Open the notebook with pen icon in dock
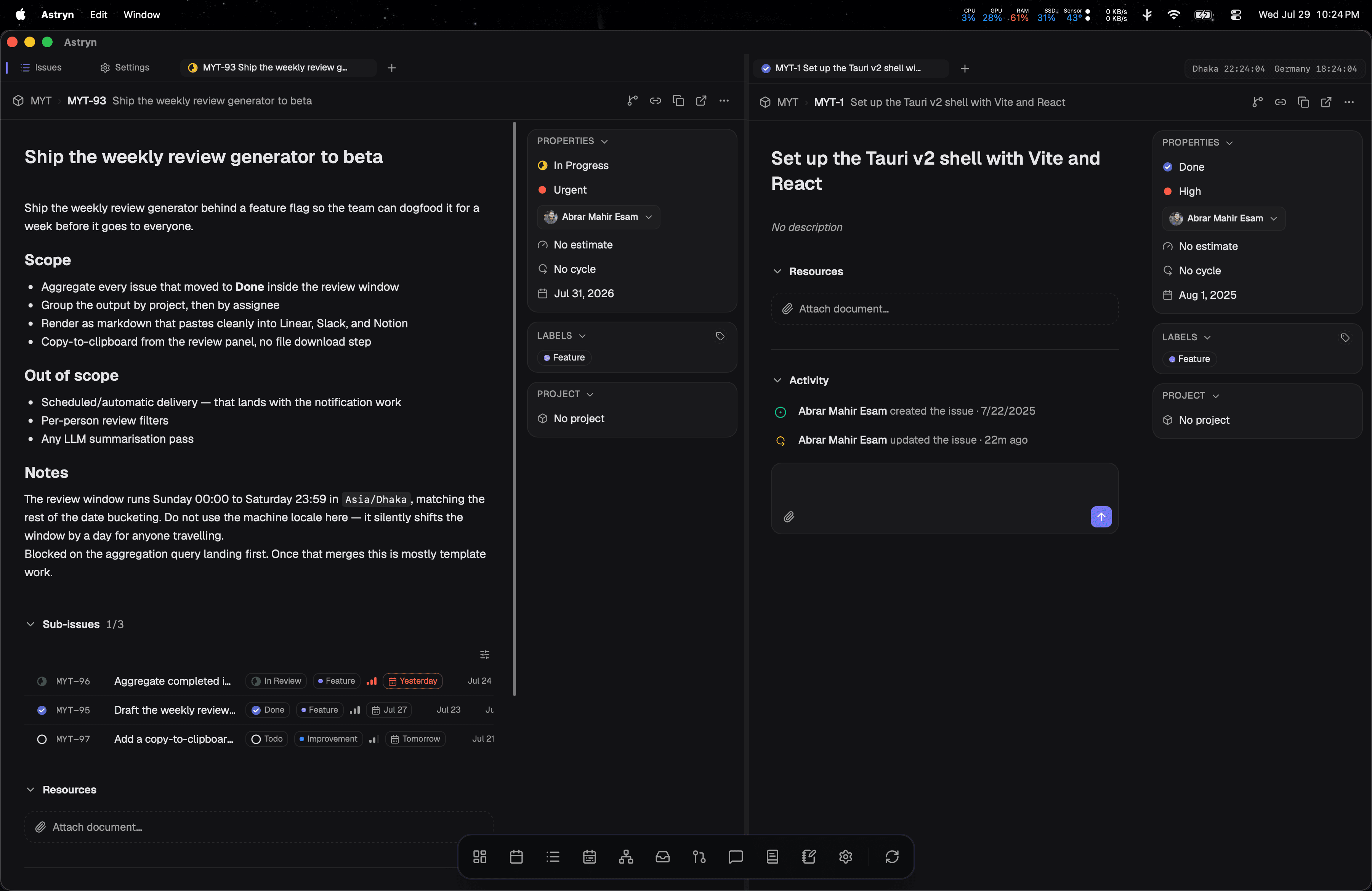 pos(809,856)
